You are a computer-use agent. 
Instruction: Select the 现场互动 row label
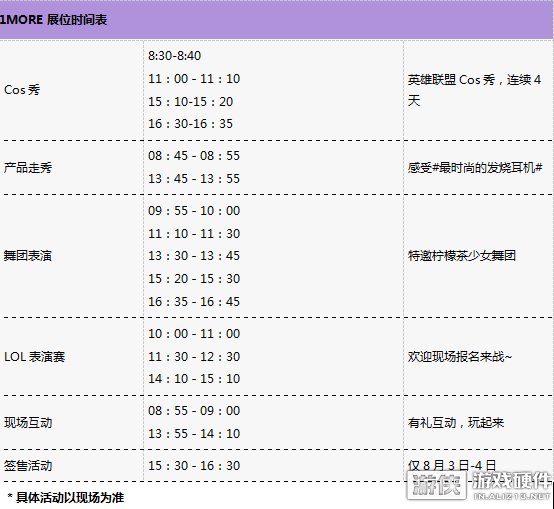[x=28, y=422]
